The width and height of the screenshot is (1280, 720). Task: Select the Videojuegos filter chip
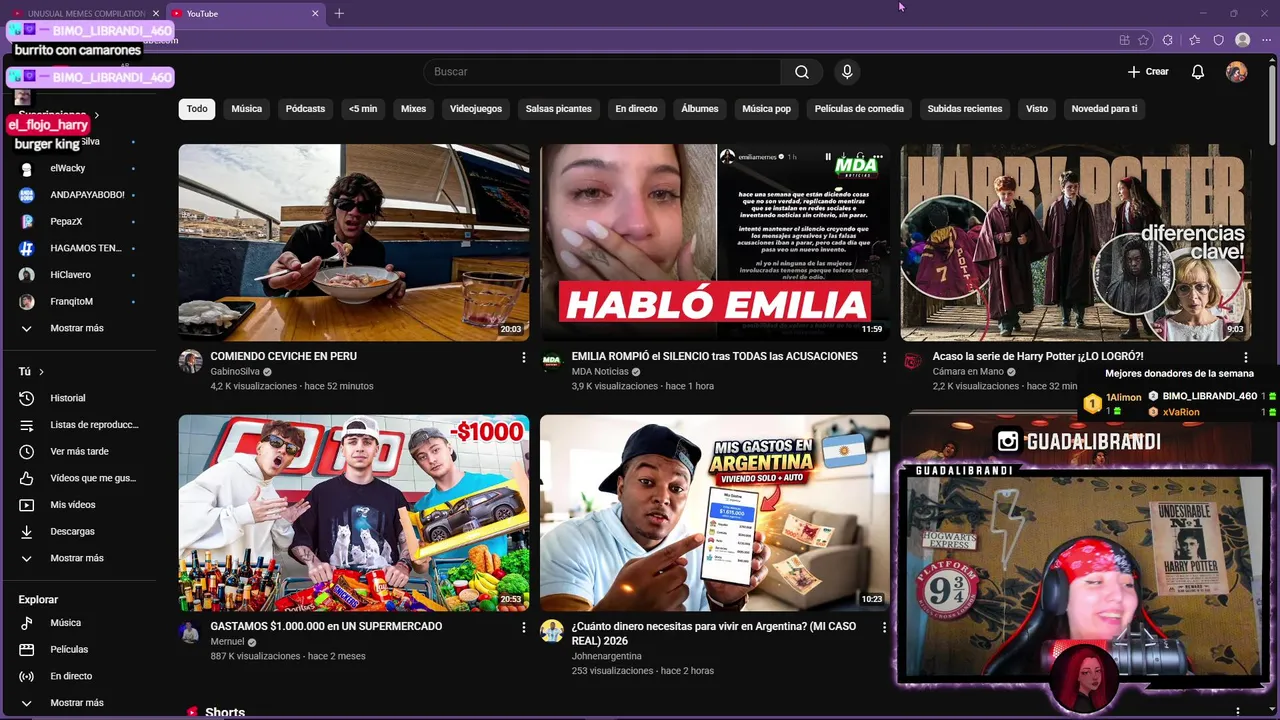pyautogui.click(x=476, y=109)
